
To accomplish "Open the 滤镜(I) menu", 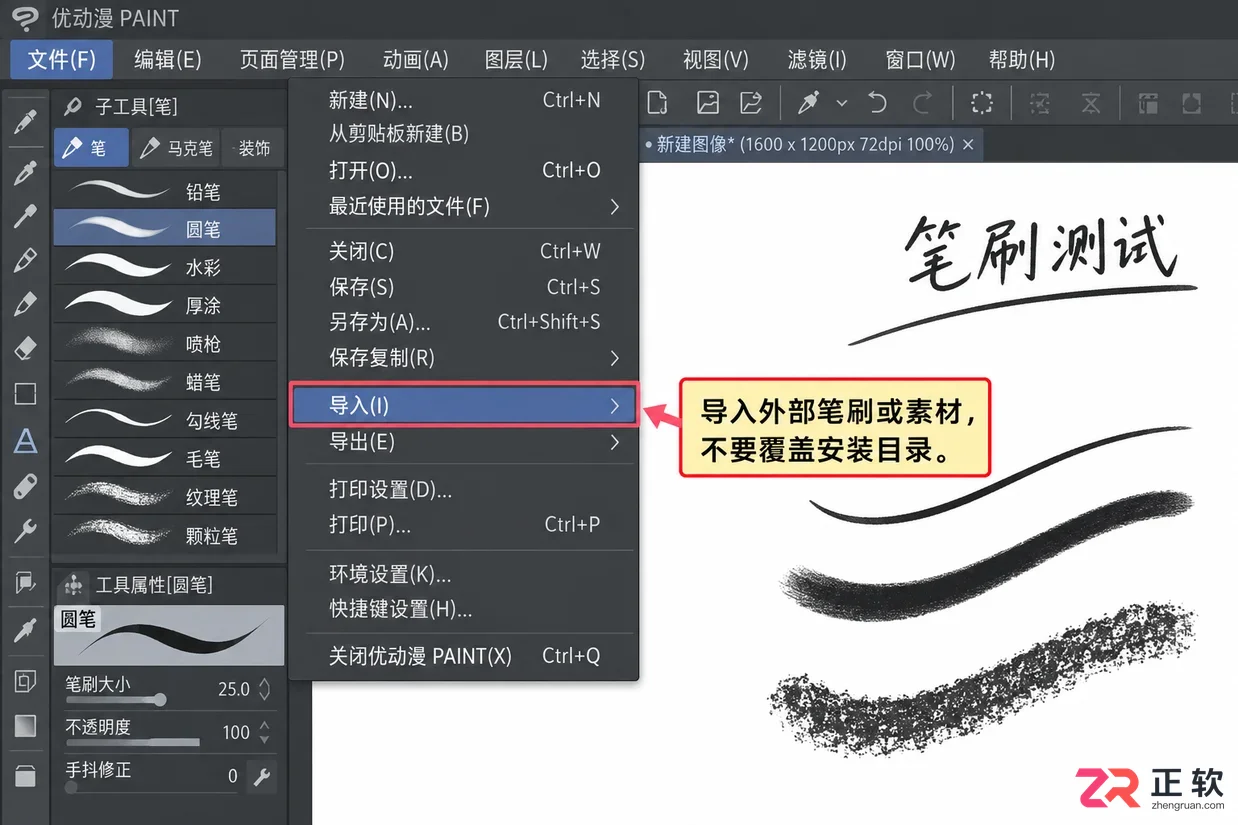I will [x=817, y=60].
